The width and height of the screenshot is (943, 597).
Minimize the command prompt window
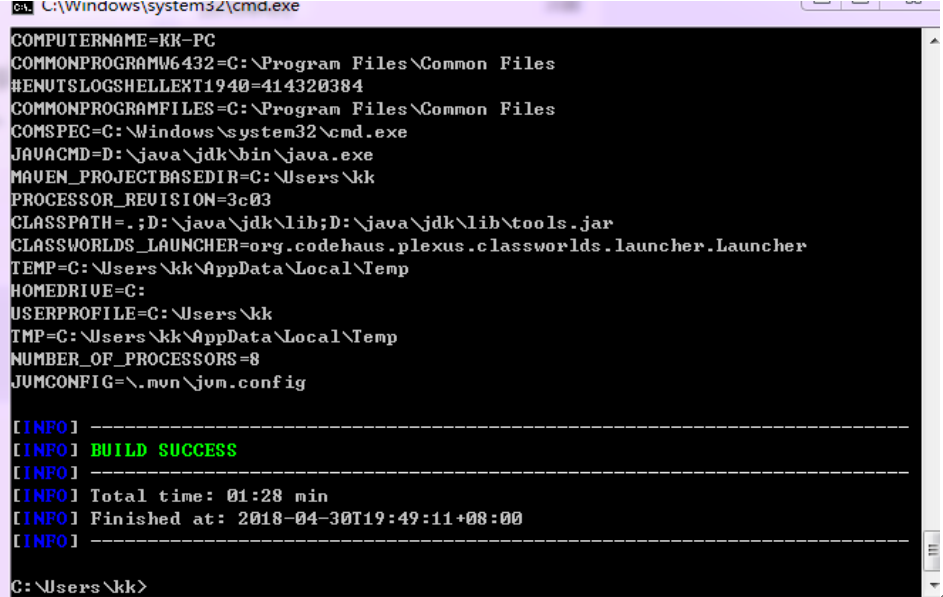point(822,4)
